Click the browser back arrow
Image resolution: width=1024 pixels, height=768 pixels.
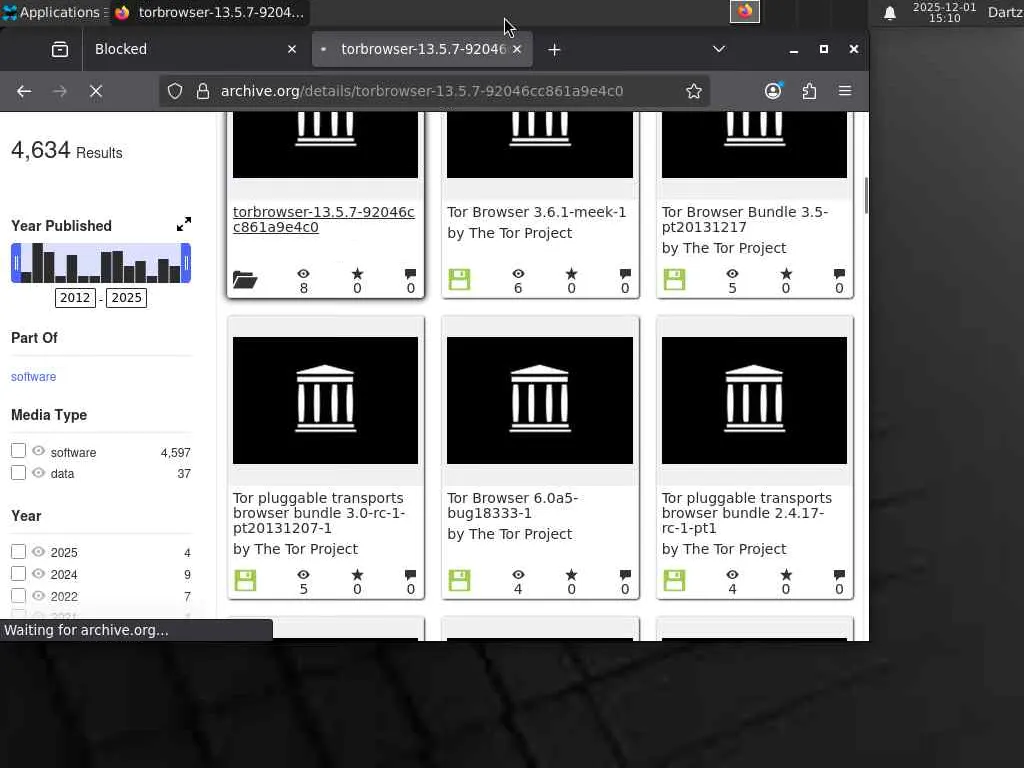pyautogui.click(x=24, y=91)
